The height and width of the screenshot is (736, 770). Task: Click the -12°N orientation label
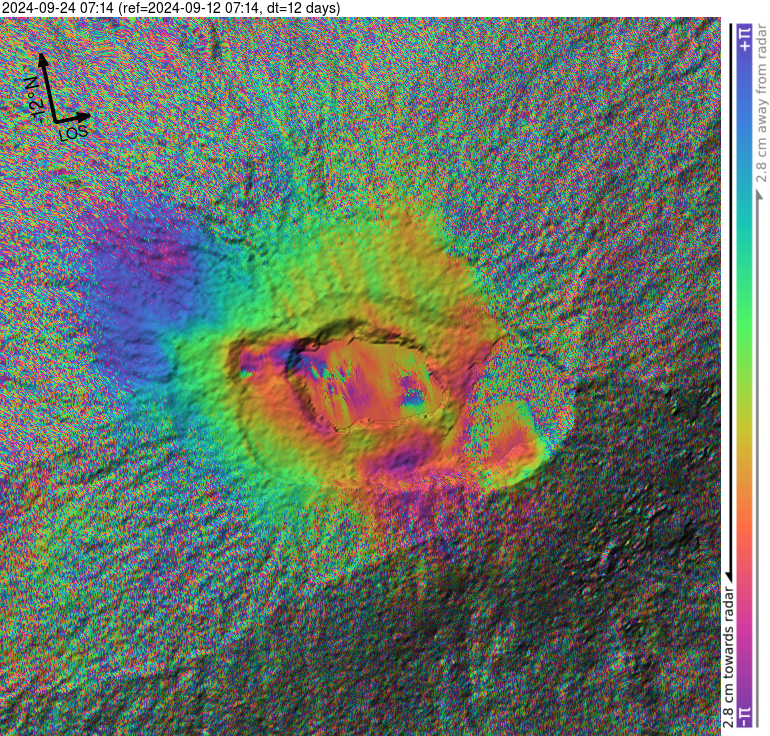34,100
